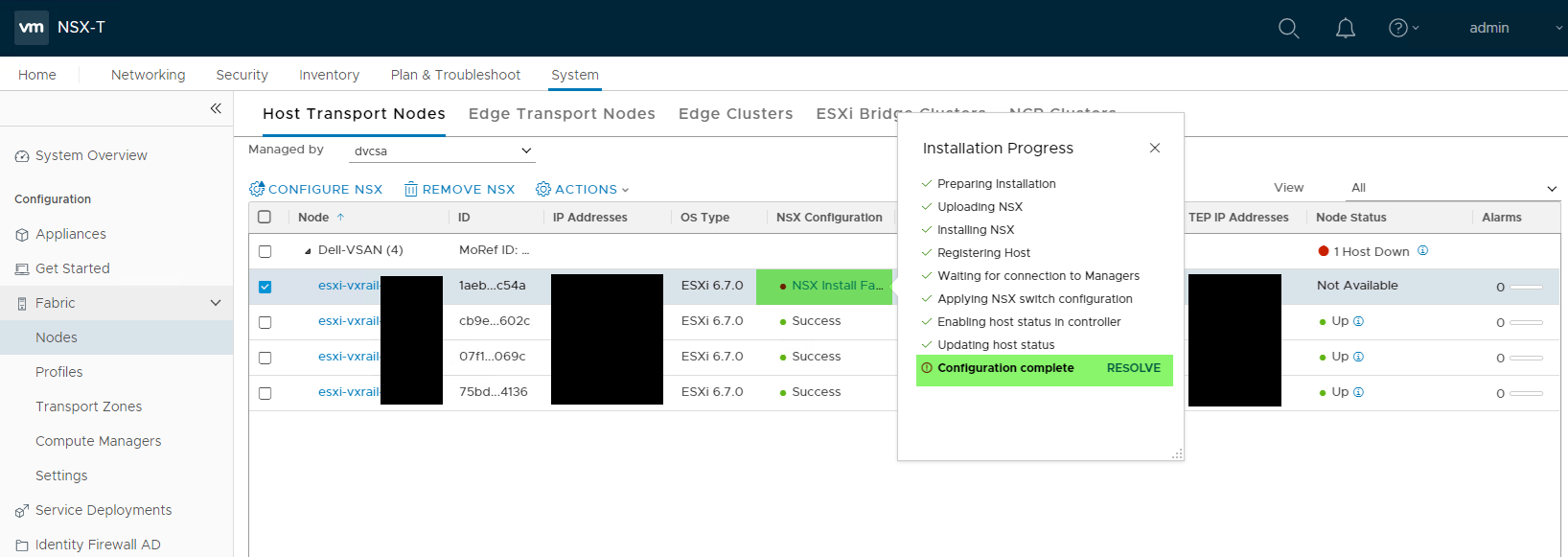Open the Plan & Troubleshoot tab
Viewport: 1568px width, 557px height.
(x=456, y=75)
